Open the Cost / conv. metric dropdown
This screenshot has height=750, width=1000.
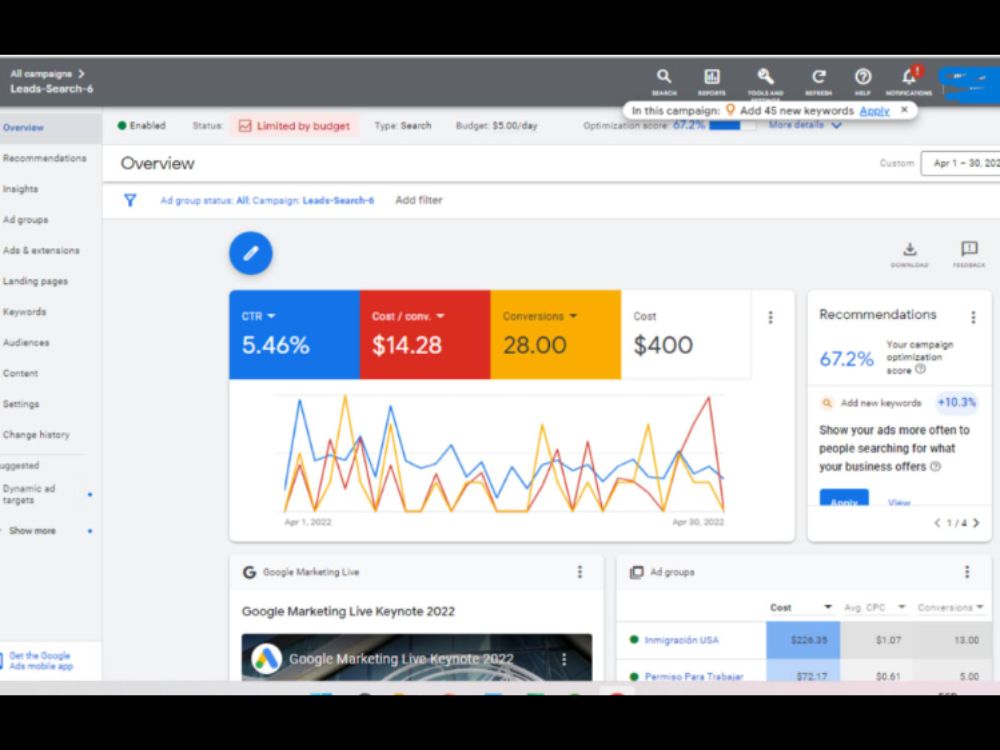tap(440, 316)
